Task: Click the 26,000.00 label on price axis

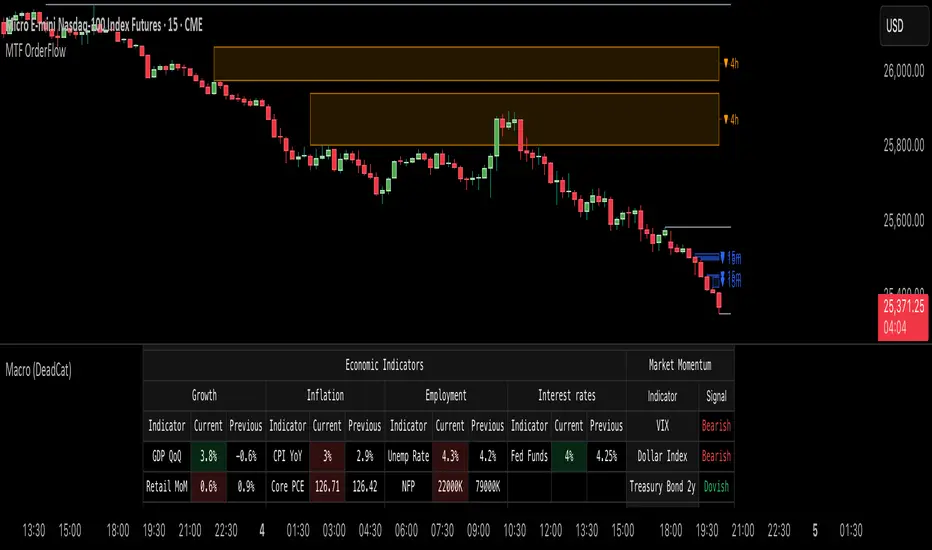Action: tap(896, 71)
